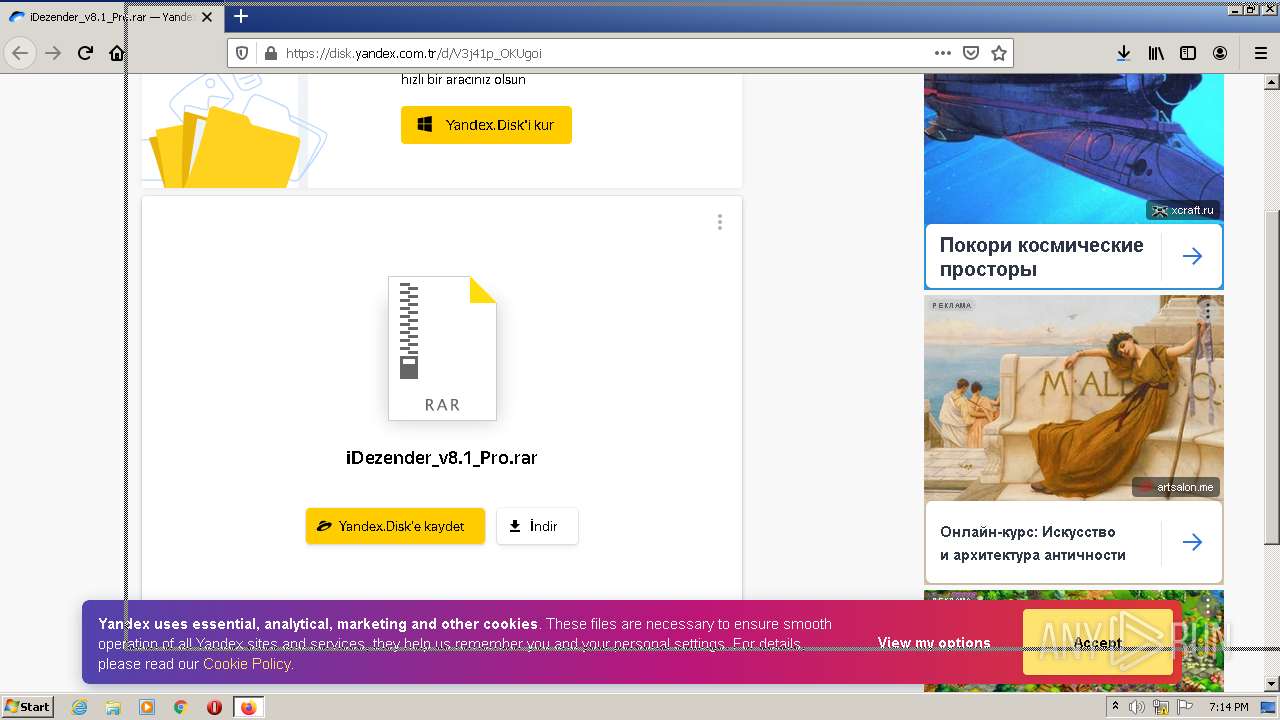
Task: Open the Firefox hamburger menu
Action: 1260,53
